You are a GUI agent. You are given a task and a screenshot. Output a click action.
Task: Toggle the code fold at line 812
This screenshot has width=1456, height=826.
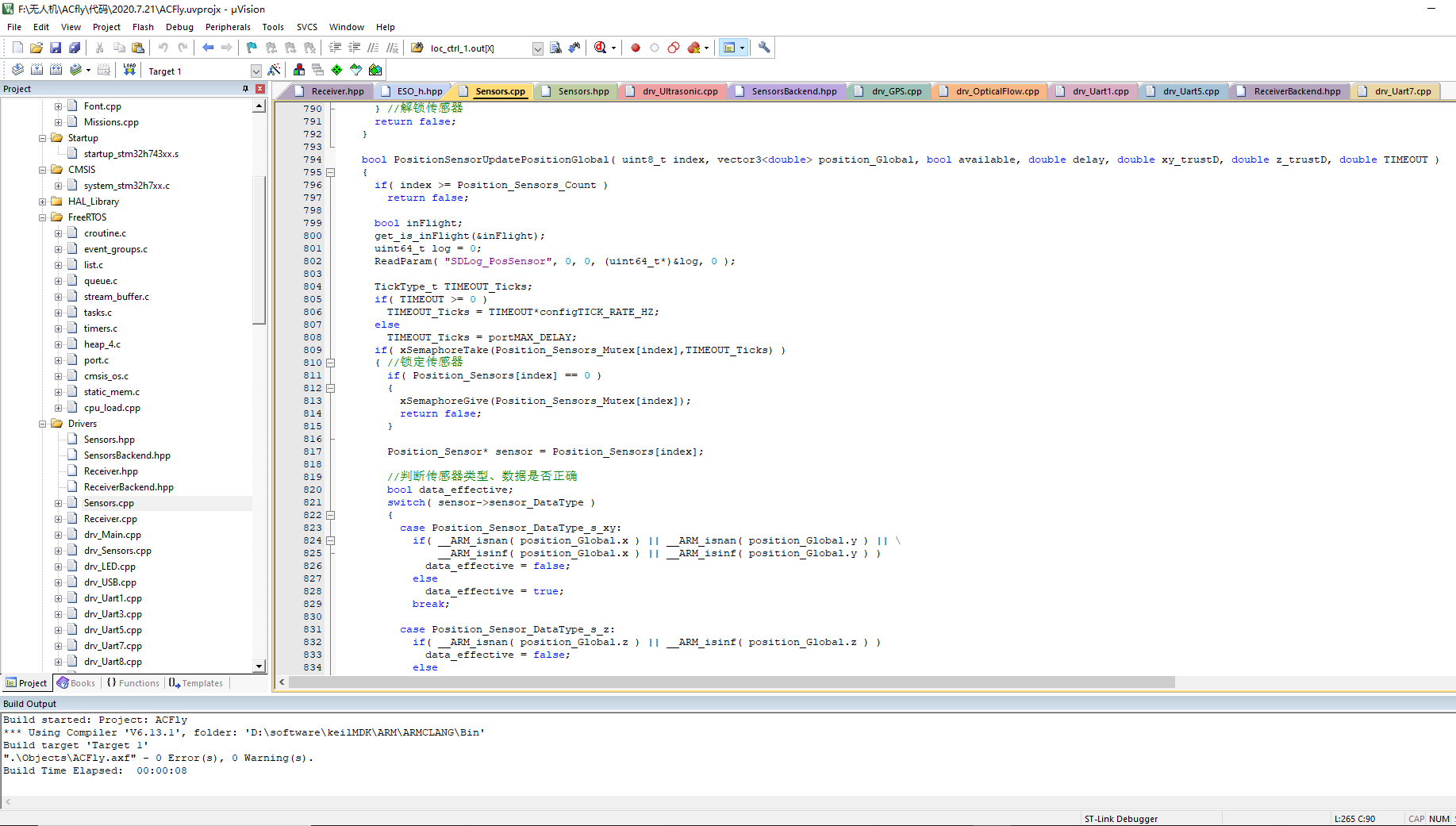pos(331,388)
